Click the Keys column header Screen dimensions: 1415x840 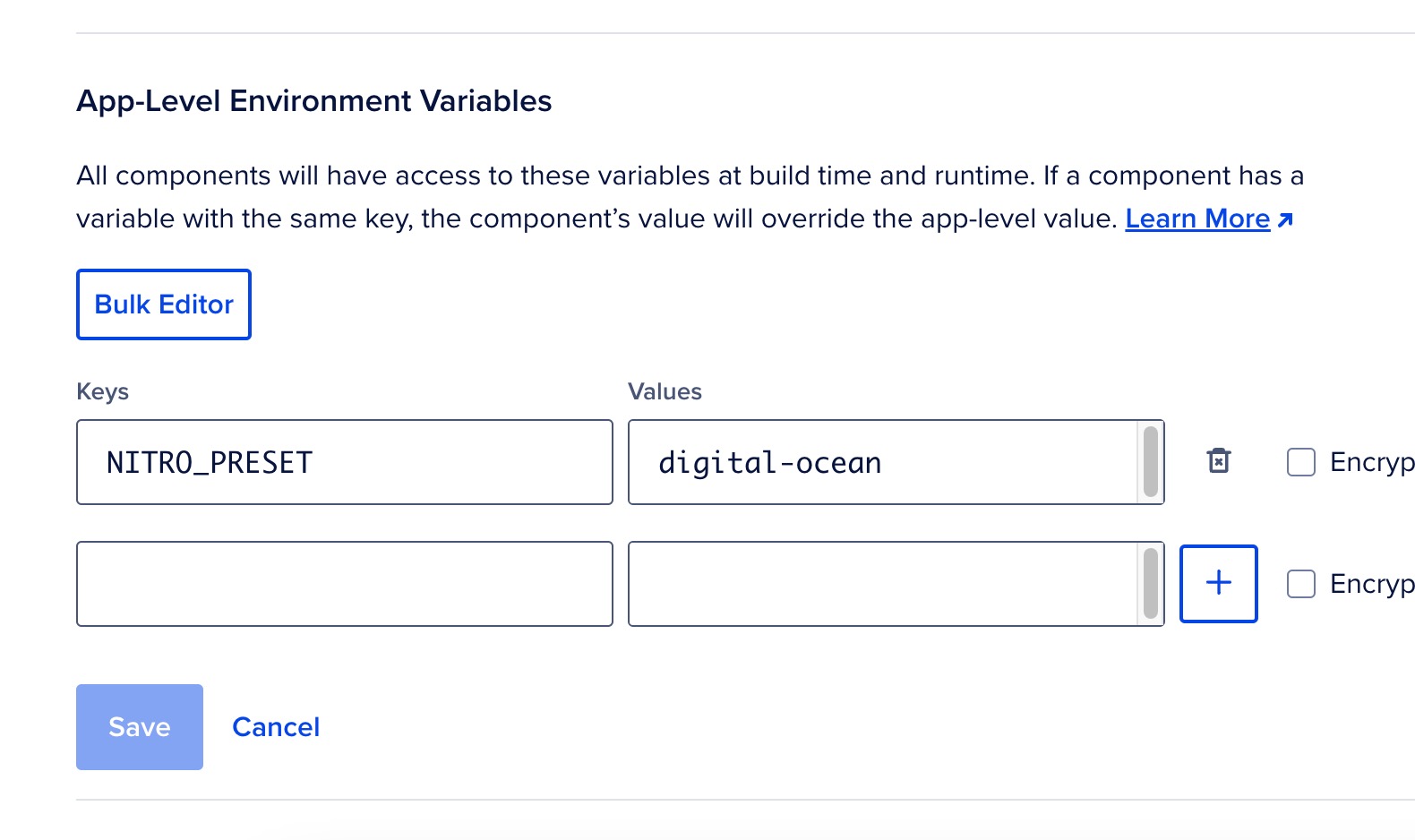pyautogui.click(x=102, y=390)
